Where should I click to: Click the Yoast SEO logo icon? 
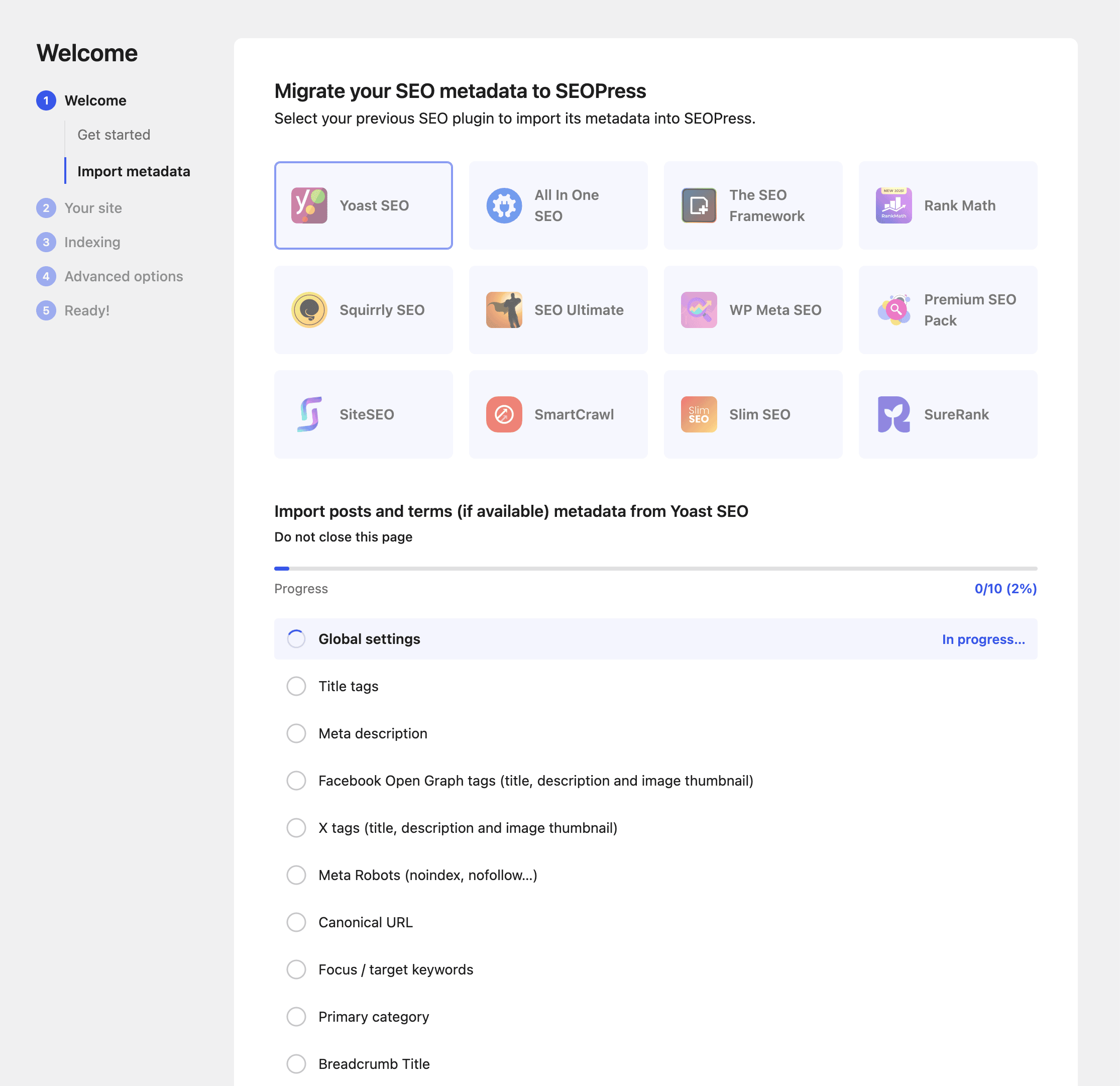click(309, 205)
